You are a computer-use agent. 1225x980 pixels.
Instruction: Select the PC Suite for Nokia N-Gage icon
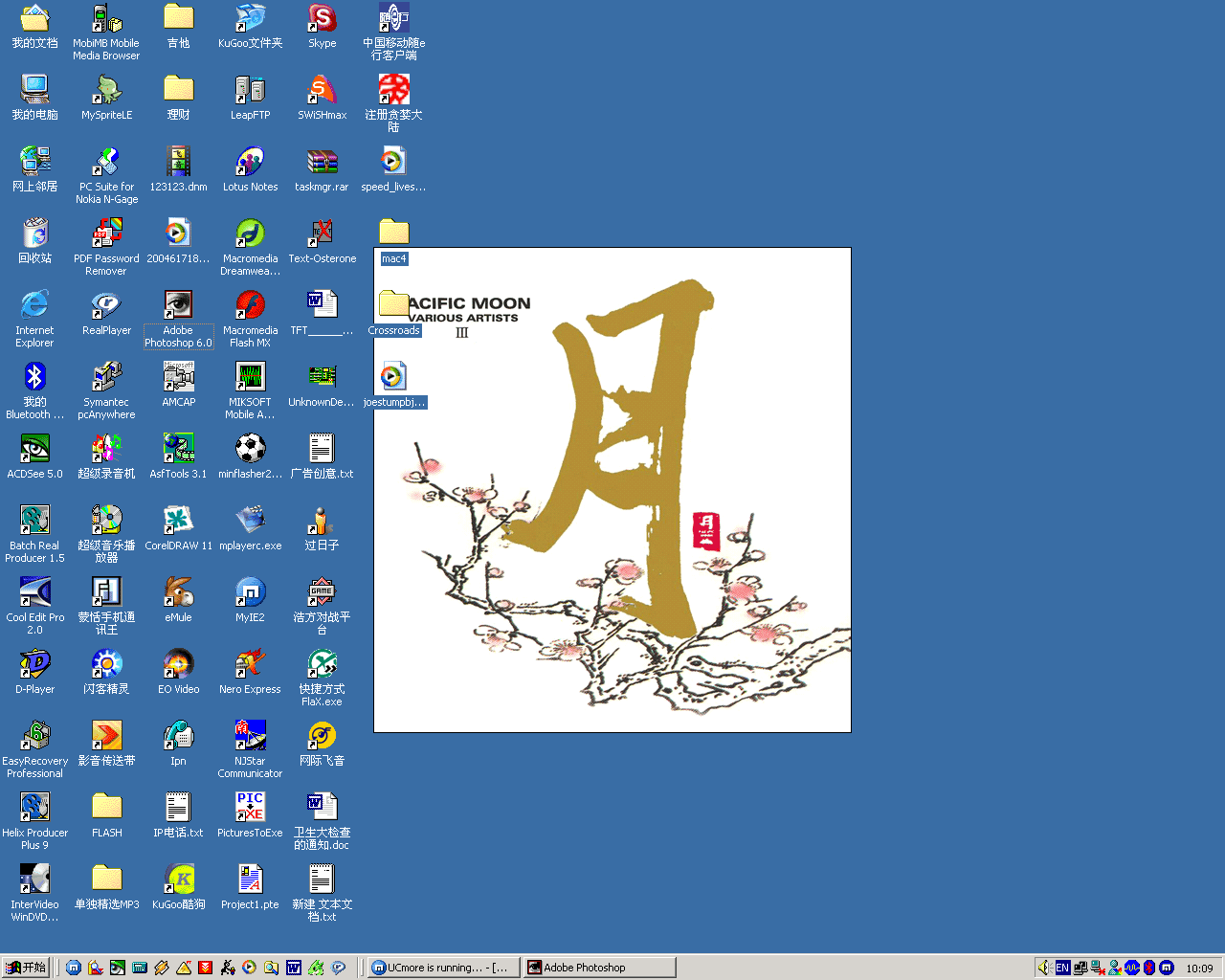pos(106,175)
